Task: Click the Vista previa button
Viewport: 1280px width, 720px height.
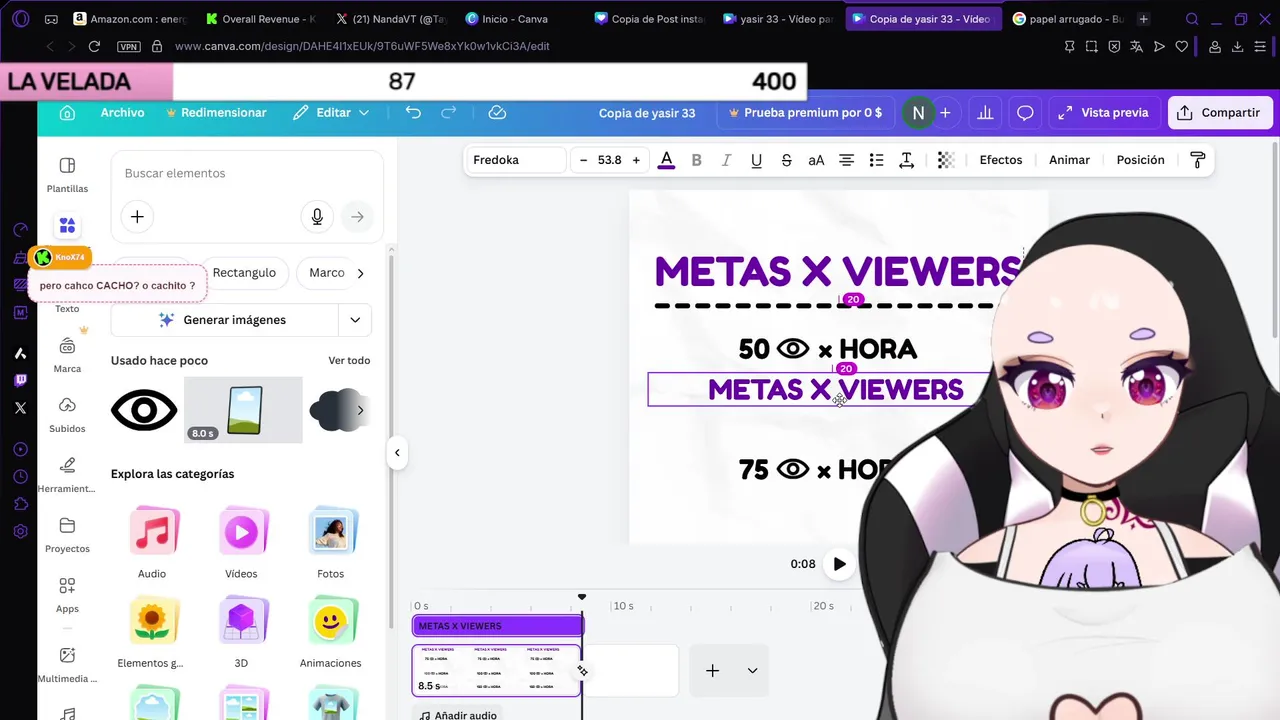Action: [x=1104, y=113]
